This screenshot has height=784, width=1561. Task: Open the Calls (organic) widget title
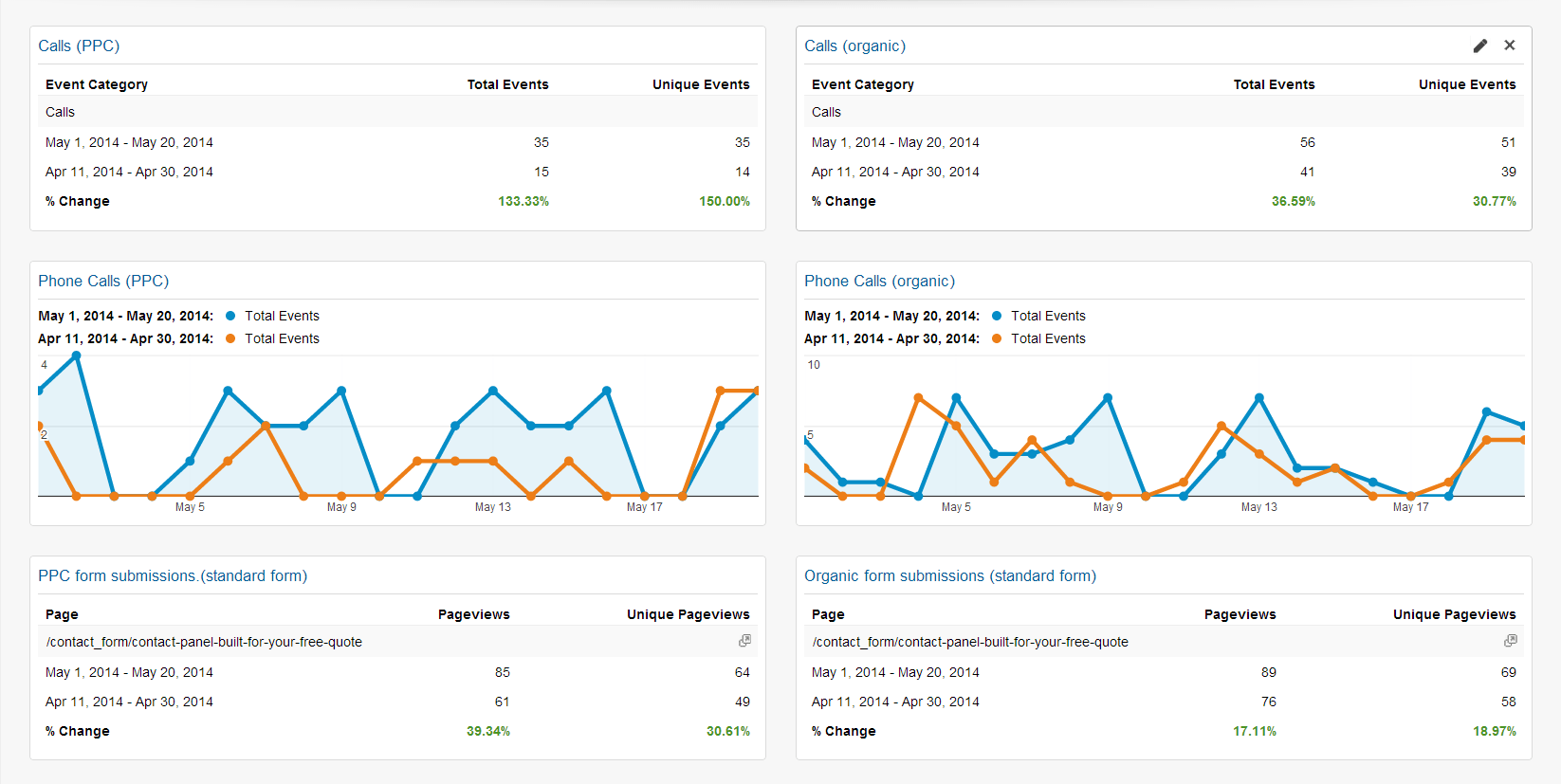(854, 46)
